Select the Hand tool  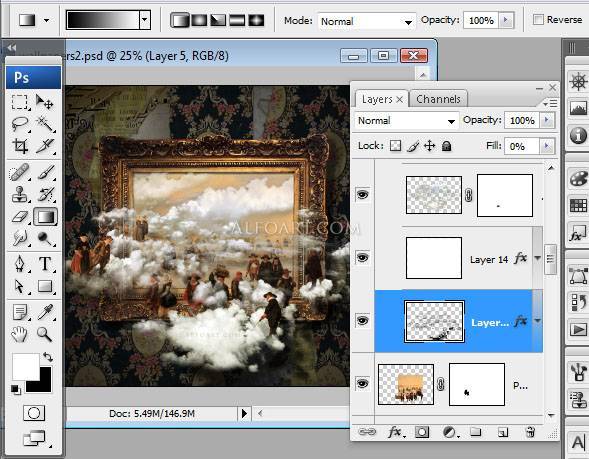tap(20, 334)
